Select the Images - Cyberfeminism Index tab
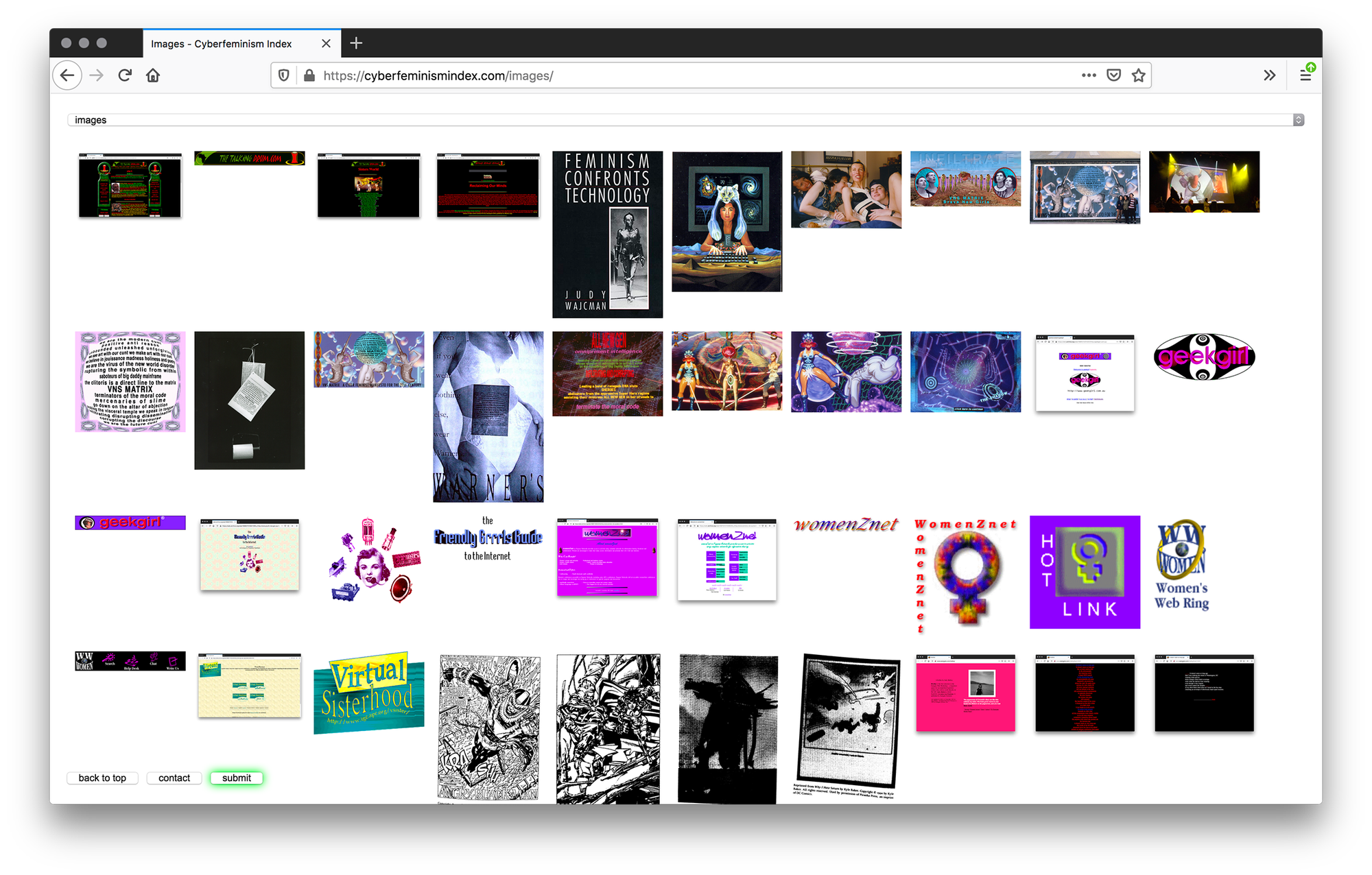 click(x=222, y=44)
